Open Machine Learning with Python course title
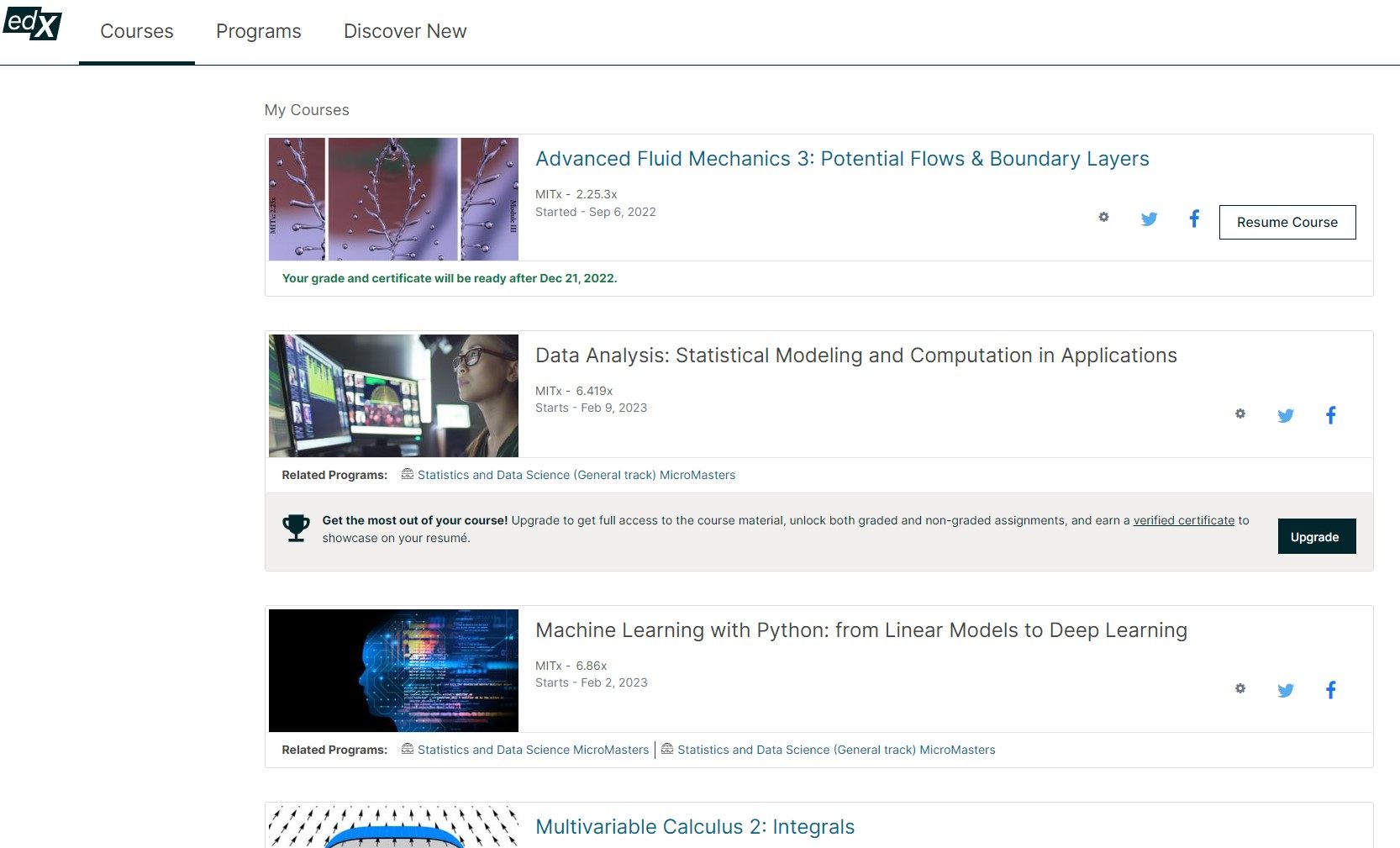This screenshot has height=848, width=1400. (x=861, y=630)
